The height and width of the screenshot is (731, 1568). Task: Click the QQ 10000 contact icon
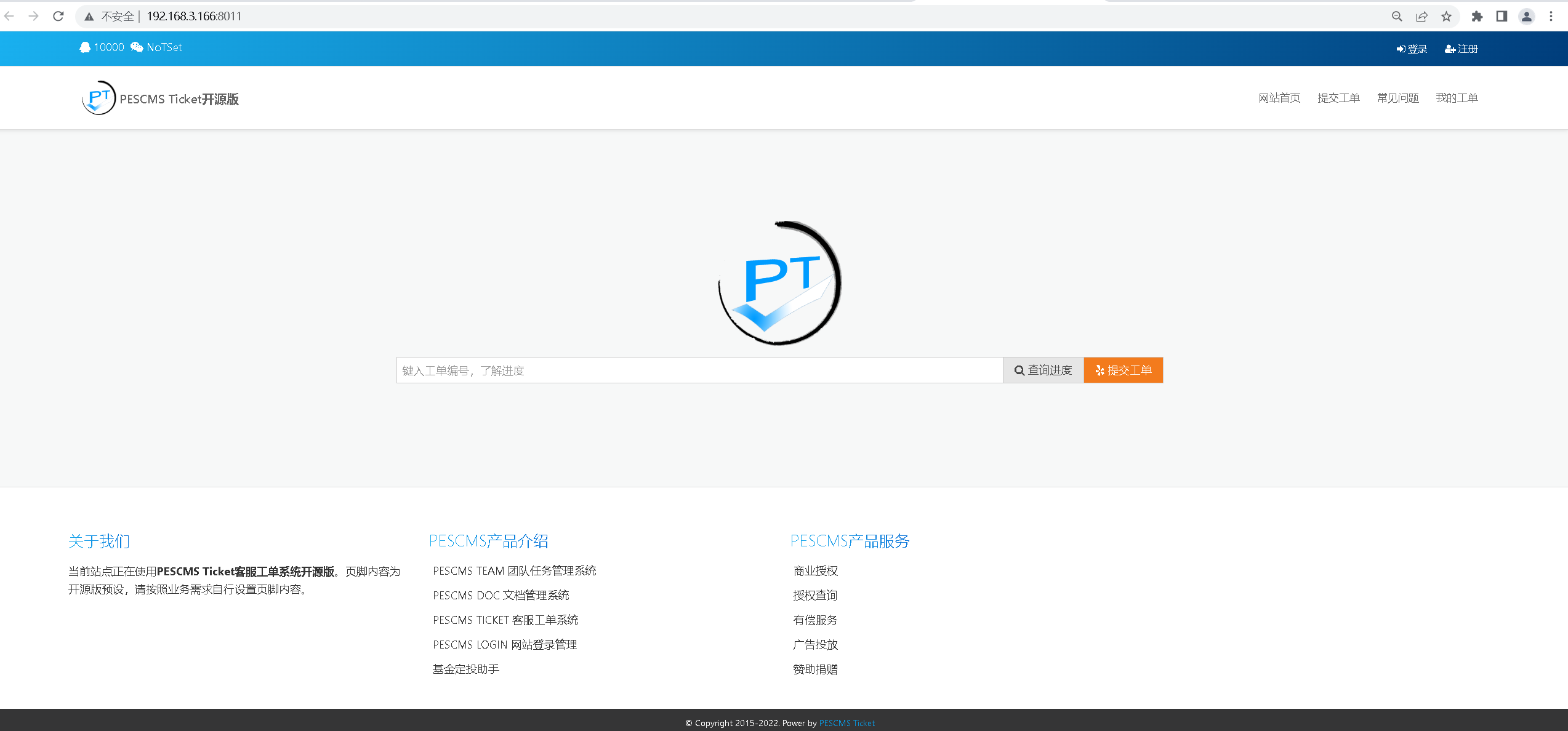85,47
